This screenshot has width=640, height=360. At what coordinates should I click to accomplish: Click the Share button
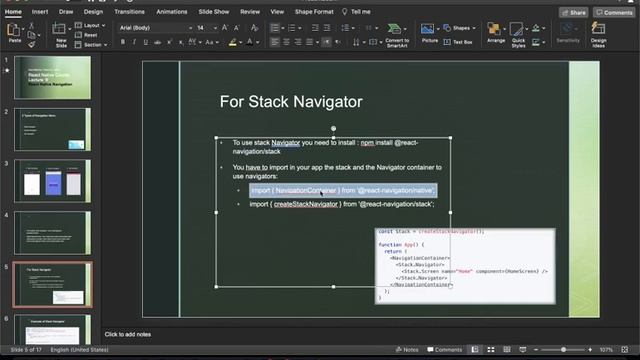(573, 13)
